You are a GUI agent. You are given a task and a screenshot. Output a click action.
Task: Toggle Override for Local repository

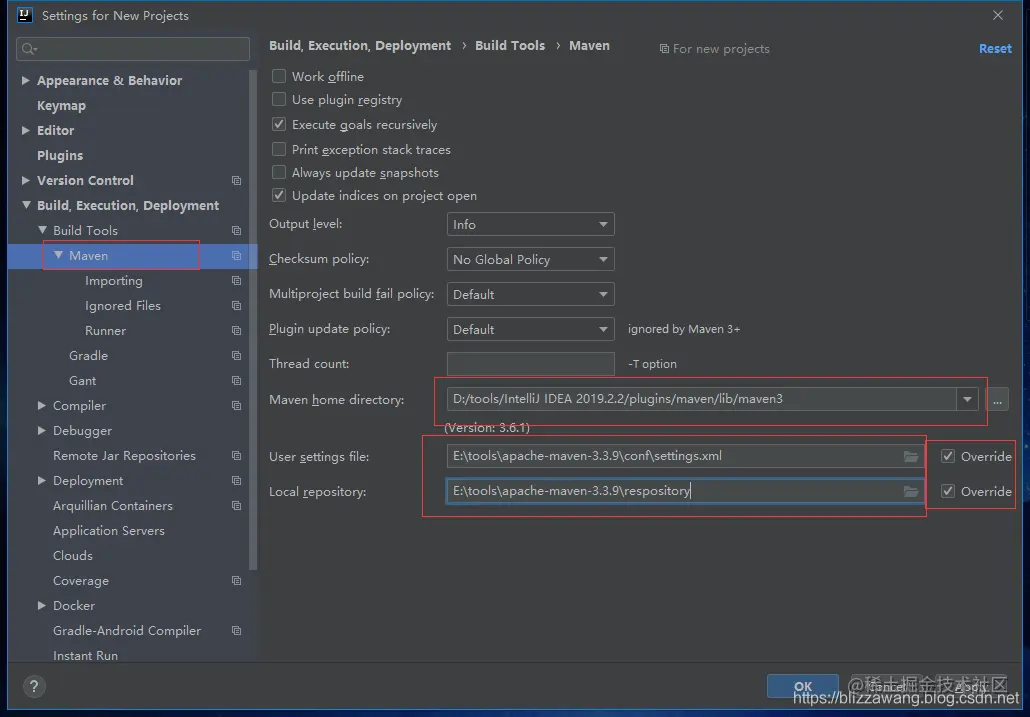948,491
